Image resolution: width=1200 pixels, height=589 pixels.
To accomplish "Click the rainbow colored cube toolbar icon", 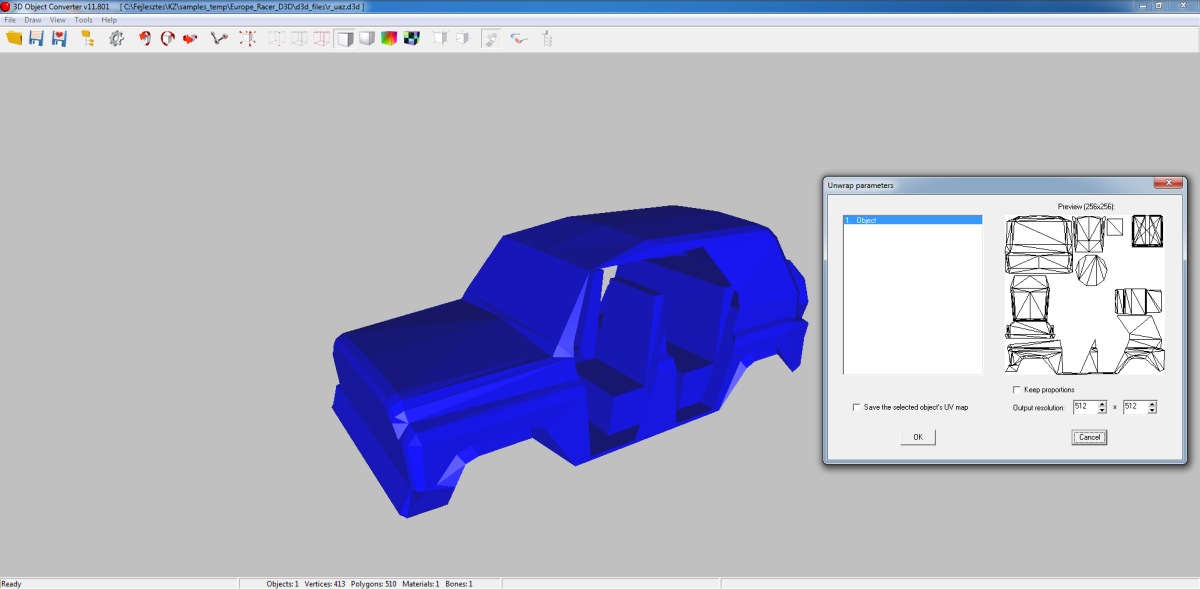I will coord(388,38).
